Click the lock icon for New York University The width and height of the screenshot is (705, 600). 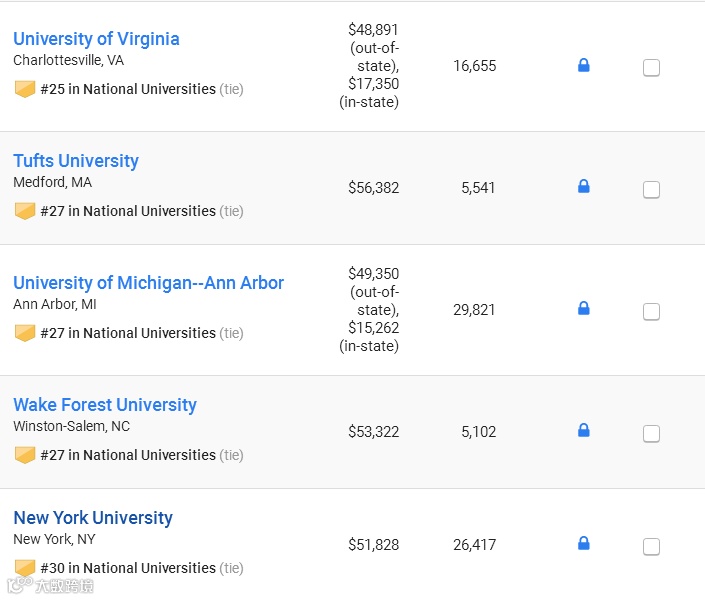pos(584,544)
